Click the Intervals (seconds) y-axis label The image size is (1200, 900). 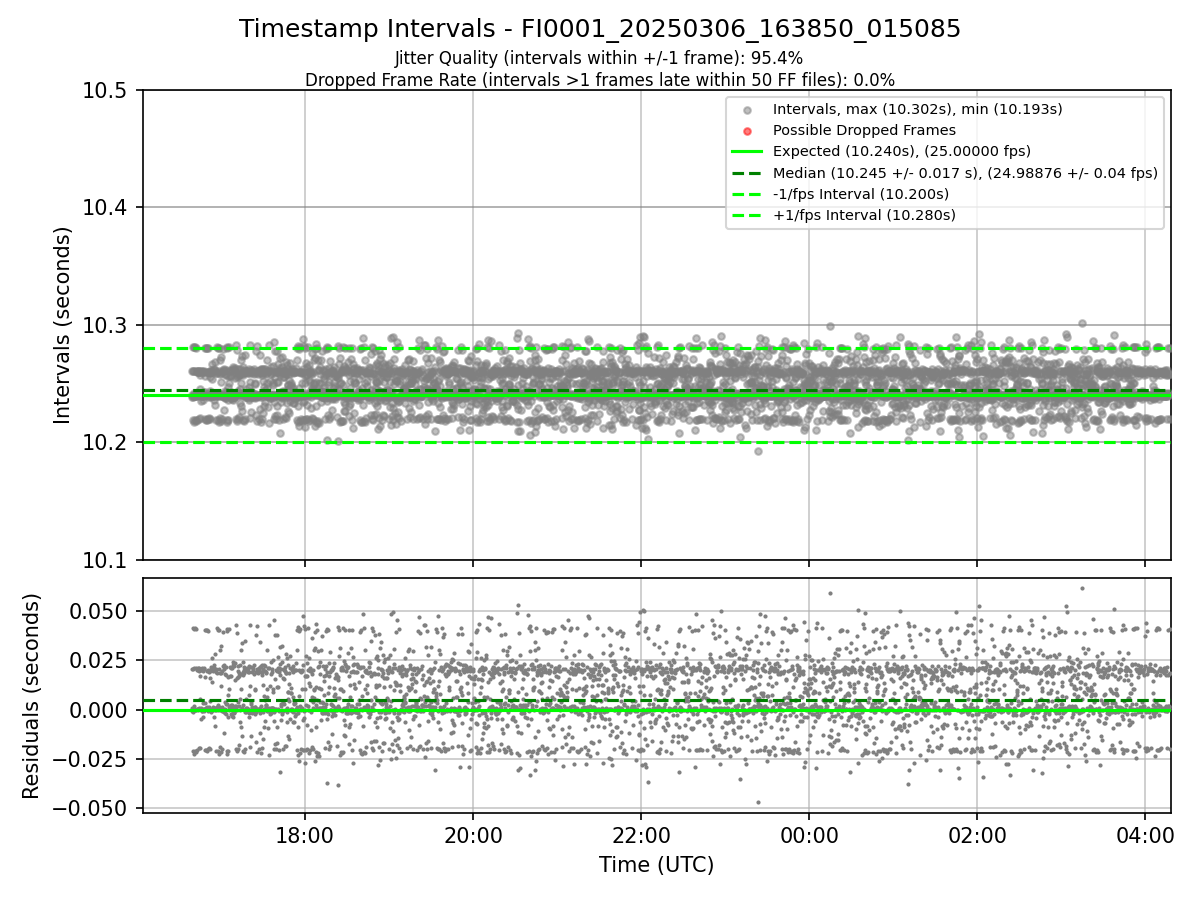point(63,325)
